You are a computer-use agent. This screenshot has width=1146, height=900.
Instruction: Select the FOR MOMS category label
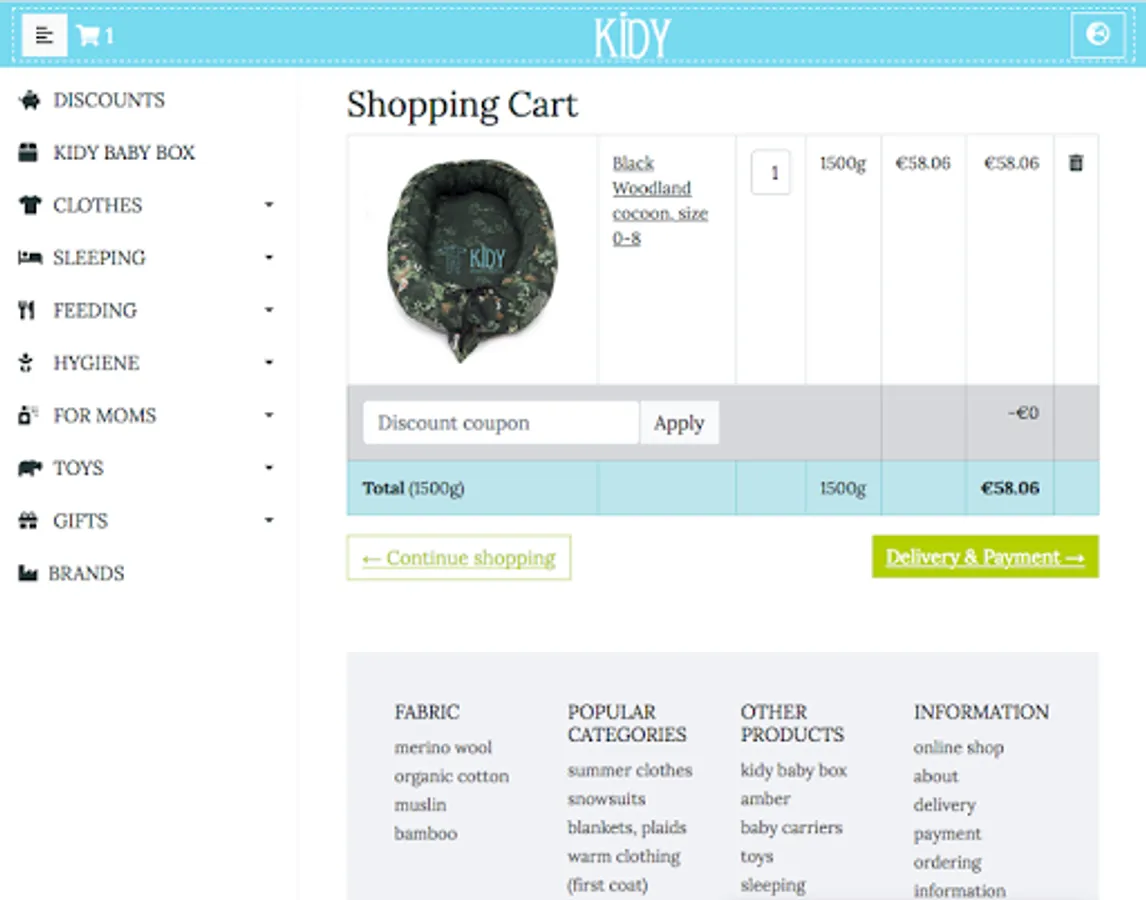[105, 415]
